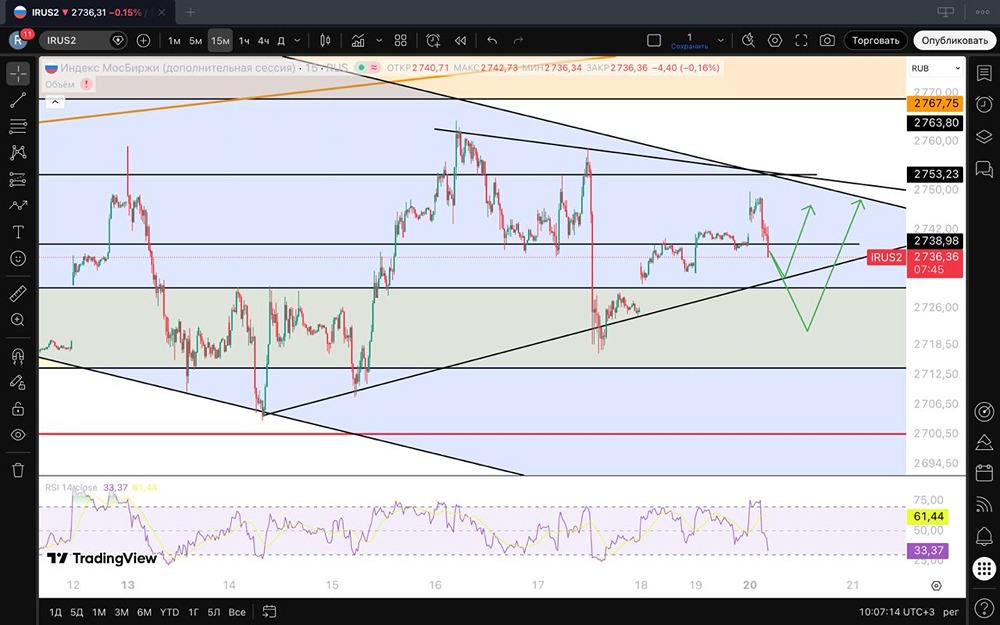Screen dimensions: 1000x625
Task: Open the help center question mark
Action: [x=984, y=608]
